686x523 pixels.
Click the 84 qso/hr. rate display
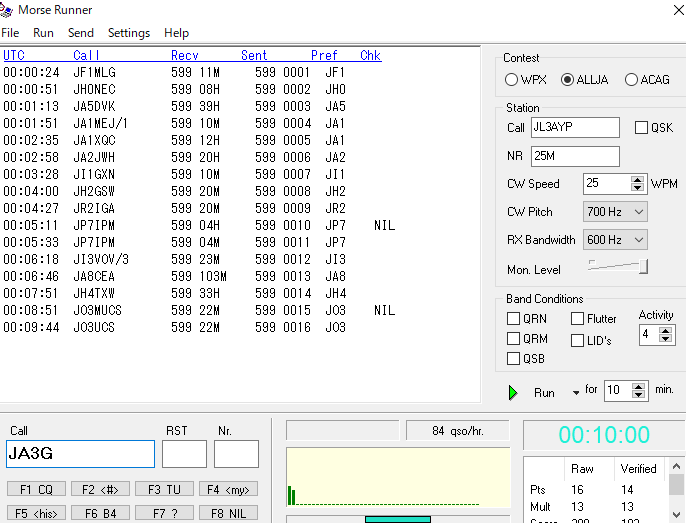click(458, 431)
